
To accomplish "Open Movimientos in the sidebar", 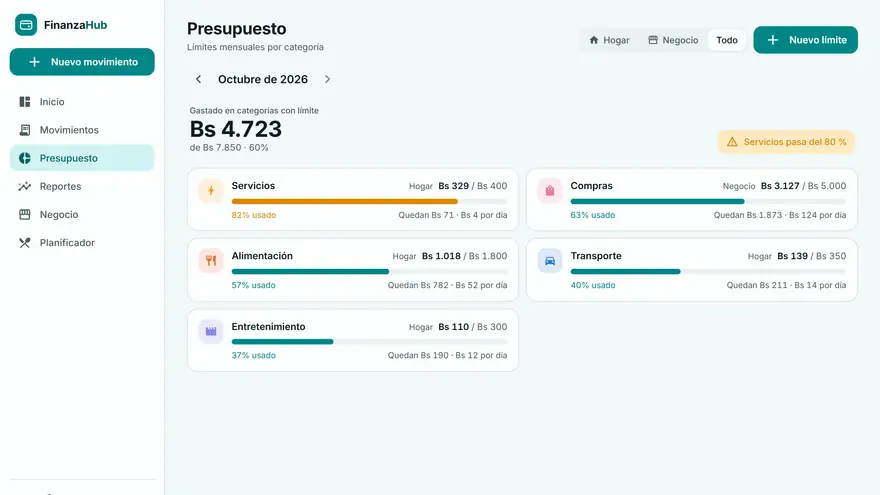I will (x=82, y=130).
